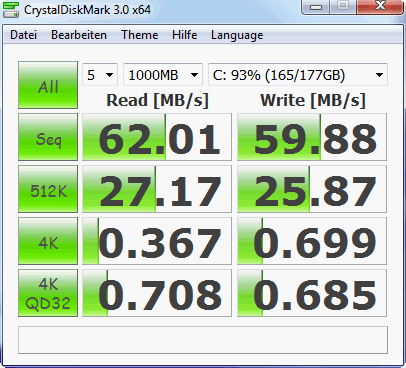
Task: Minimize the CrystalDiskMark window
Action: [316, 7]
